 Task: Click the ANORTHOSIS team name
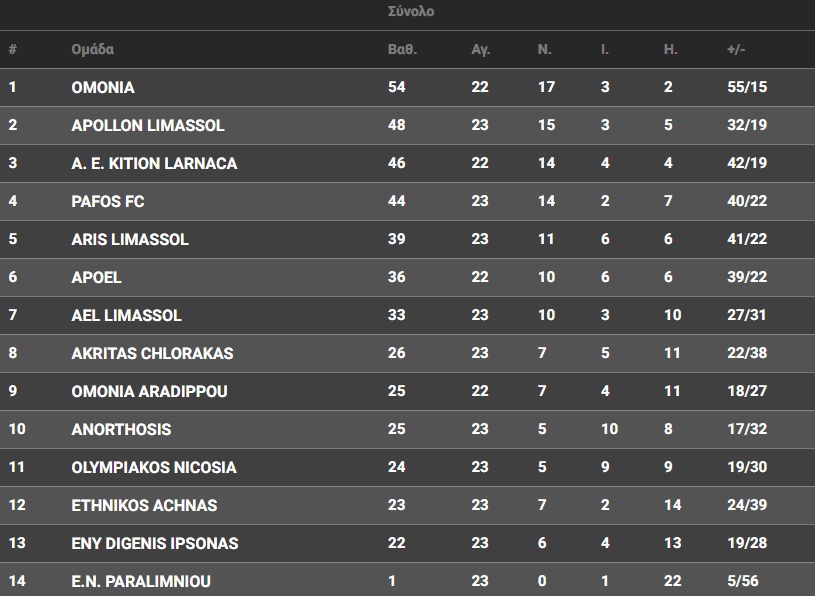click(x=121, y=429)
